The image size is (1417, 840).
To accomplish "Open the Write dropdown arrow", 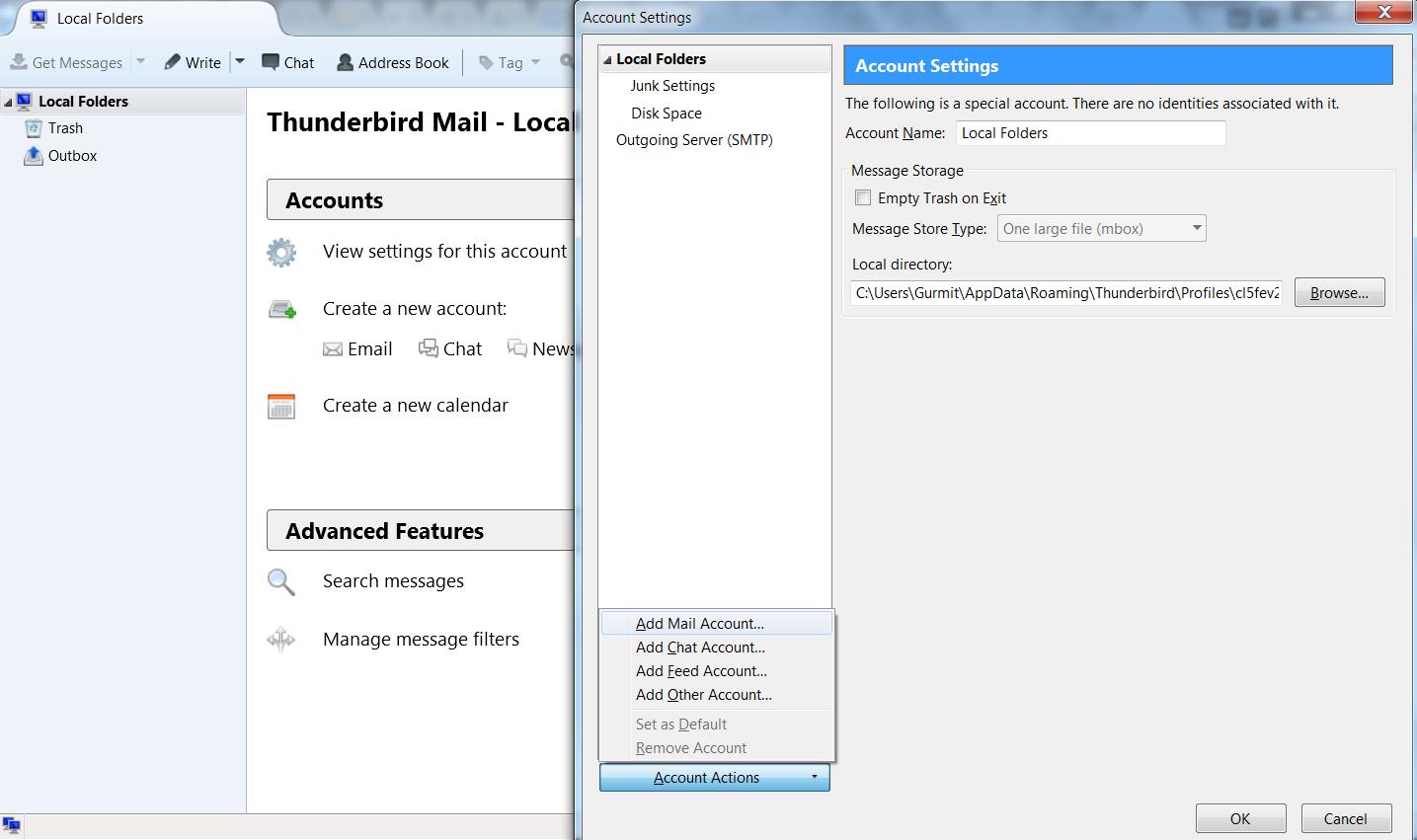I will [238, 61].
